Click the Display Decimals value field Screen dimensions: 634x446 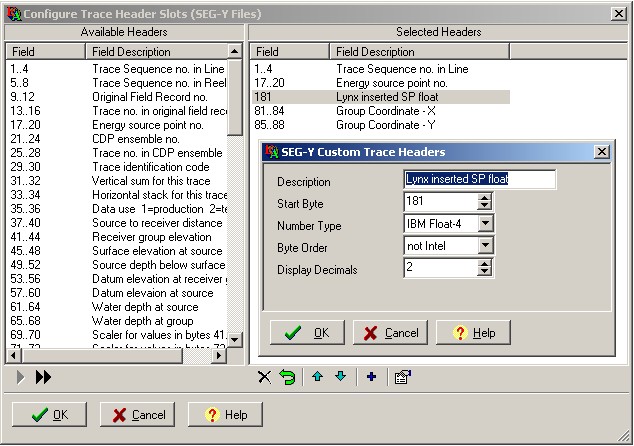coord(441,268)
